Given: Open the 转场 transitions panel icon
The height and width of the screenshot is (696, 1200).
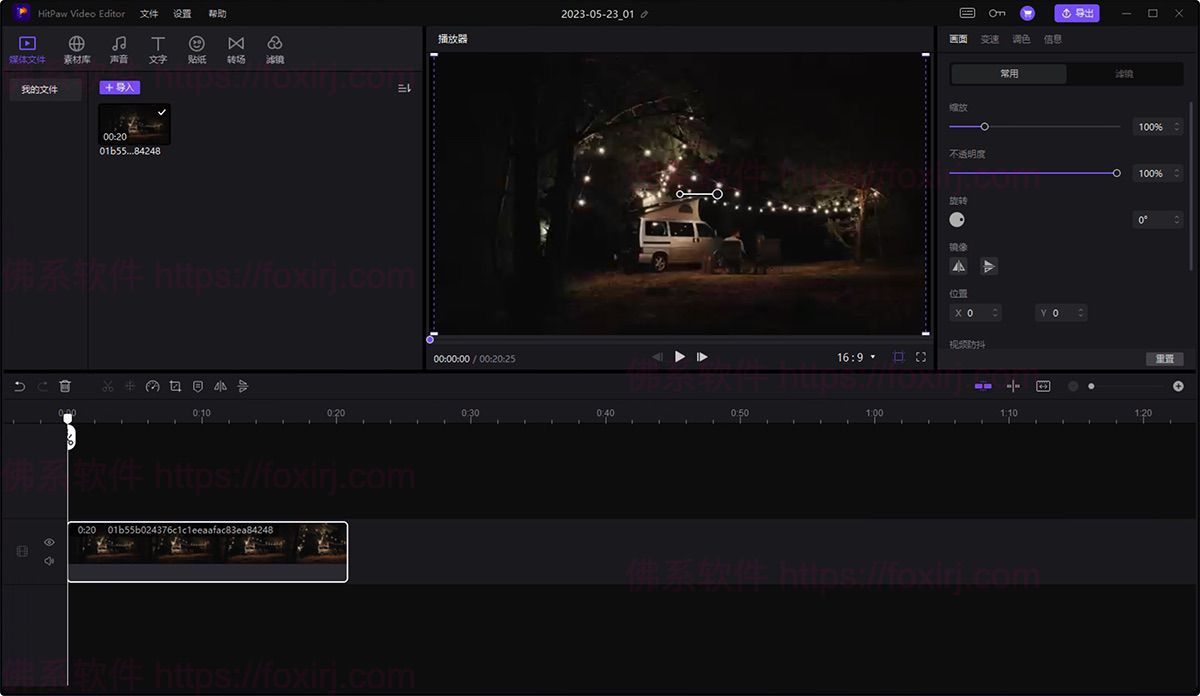Looking at the screenshot, I should pyautogui.click(x=236, y=49).
